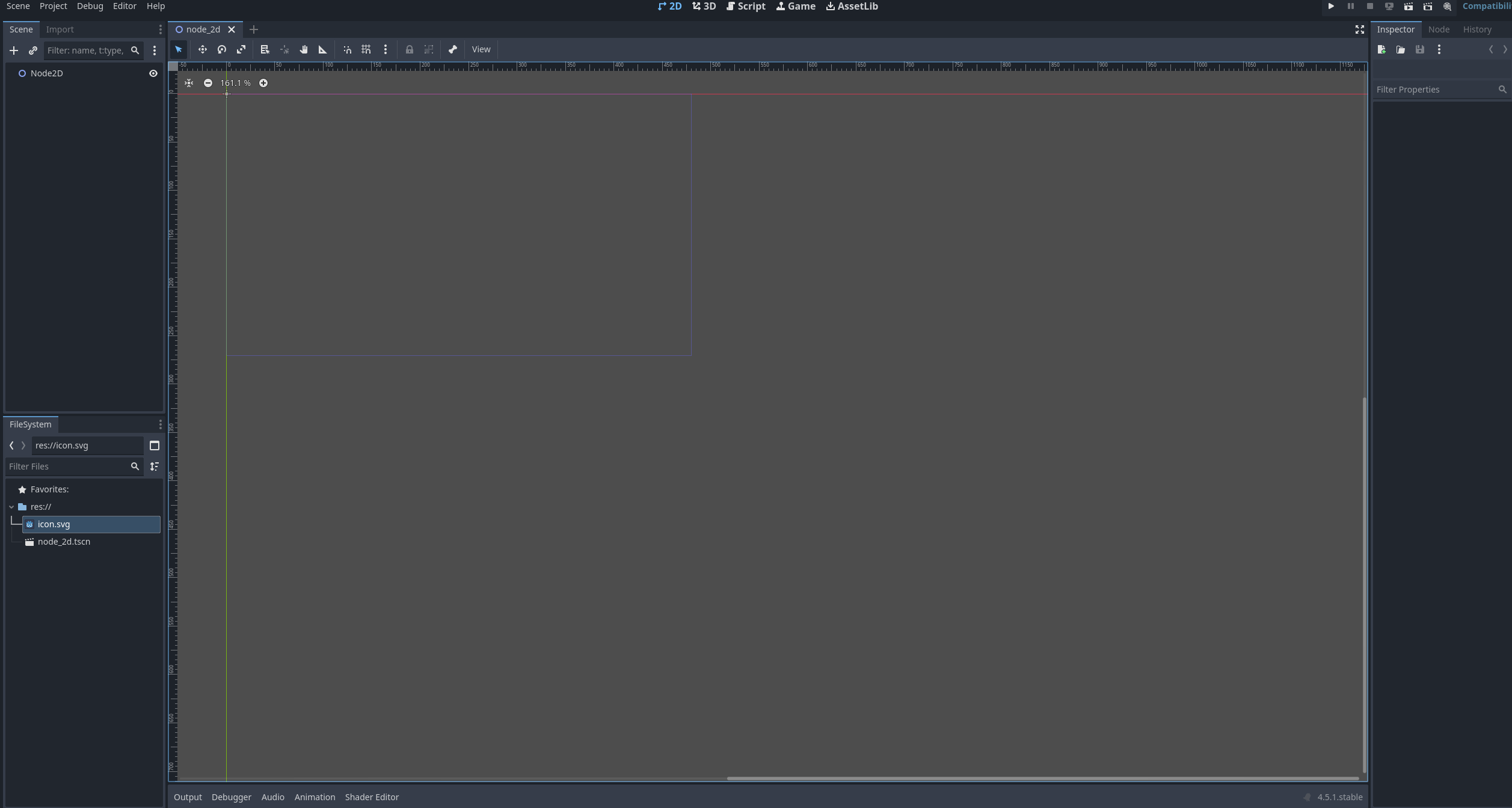Click the Add Child Node plus icon
This screenshot has width=1512, height=808.
tap(14, 50)
